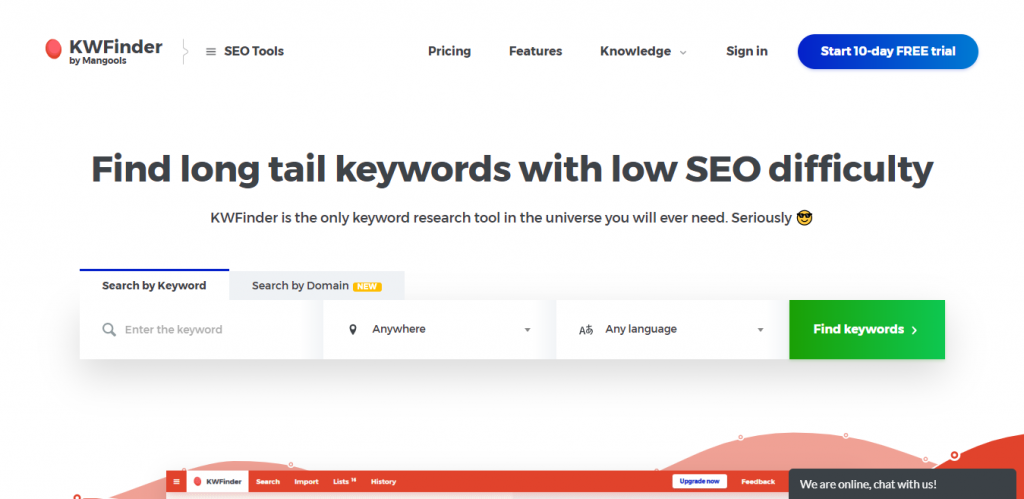Click the green Find keywords button
The image size is (1024, 499).
coord(867,329)
